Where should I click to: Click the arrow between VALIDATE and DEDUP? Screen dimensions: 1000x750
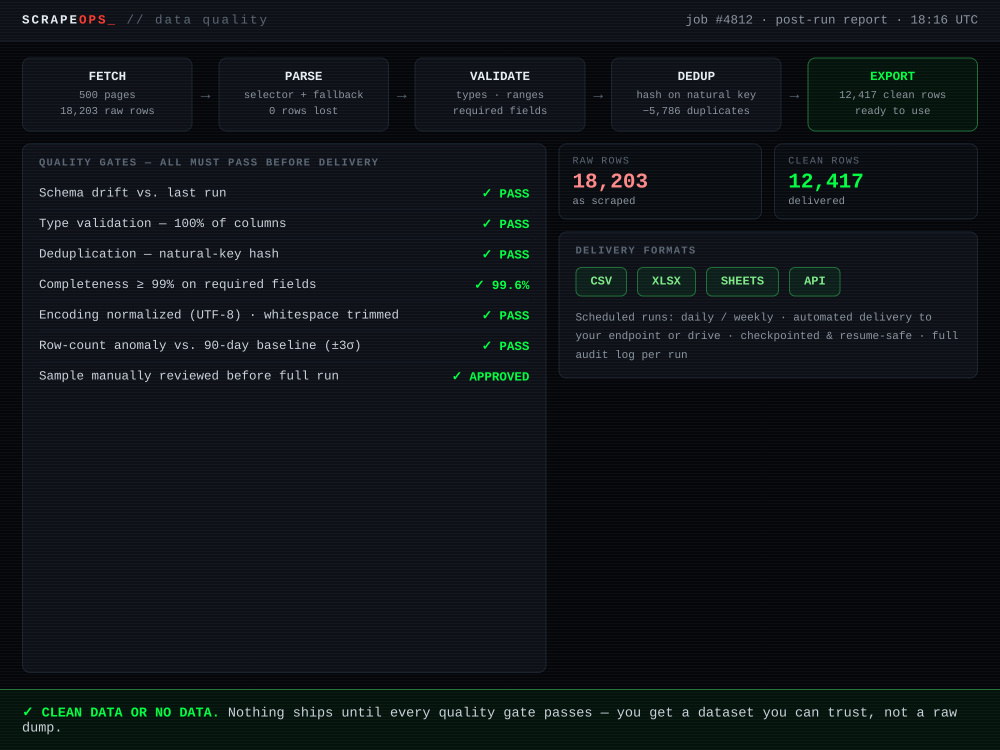click(x=598, y=96)
